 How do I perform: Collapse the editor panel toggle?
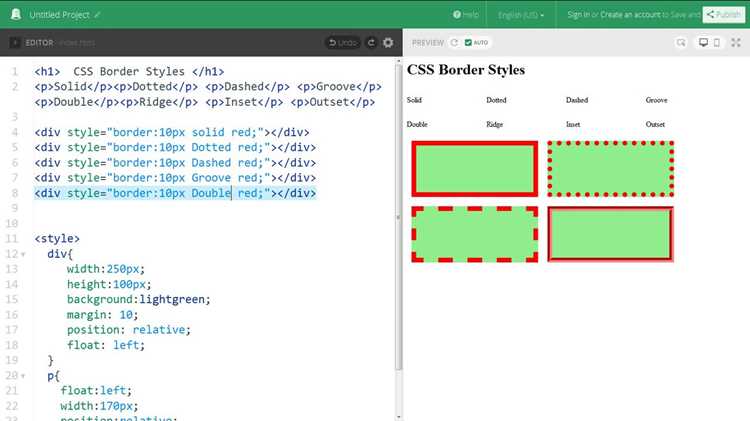click(x=14, y=43)
